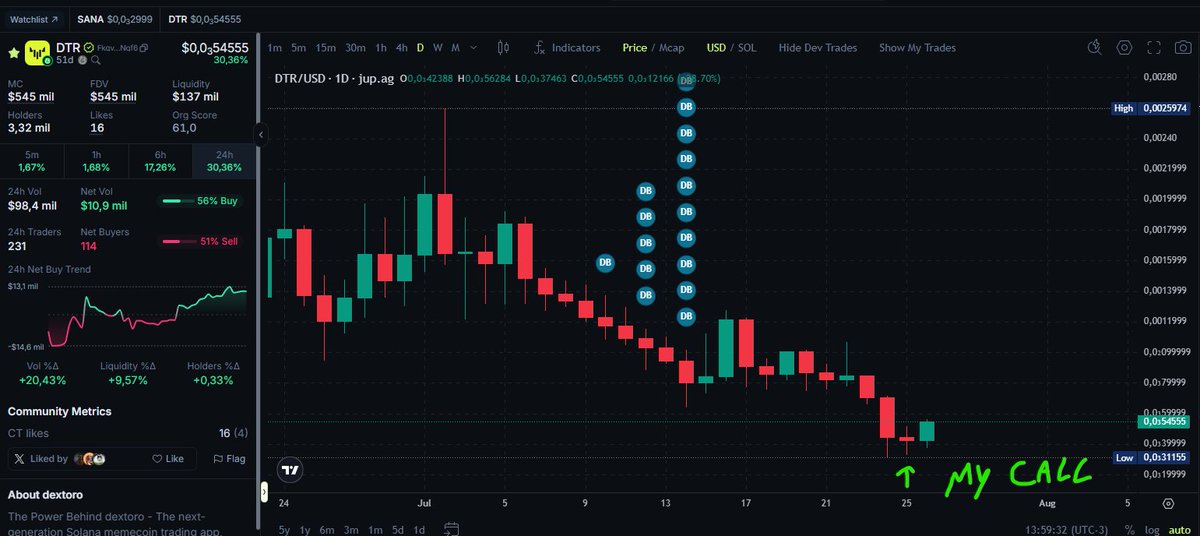Click the High 0,0025974 price label

[1153, 108]
